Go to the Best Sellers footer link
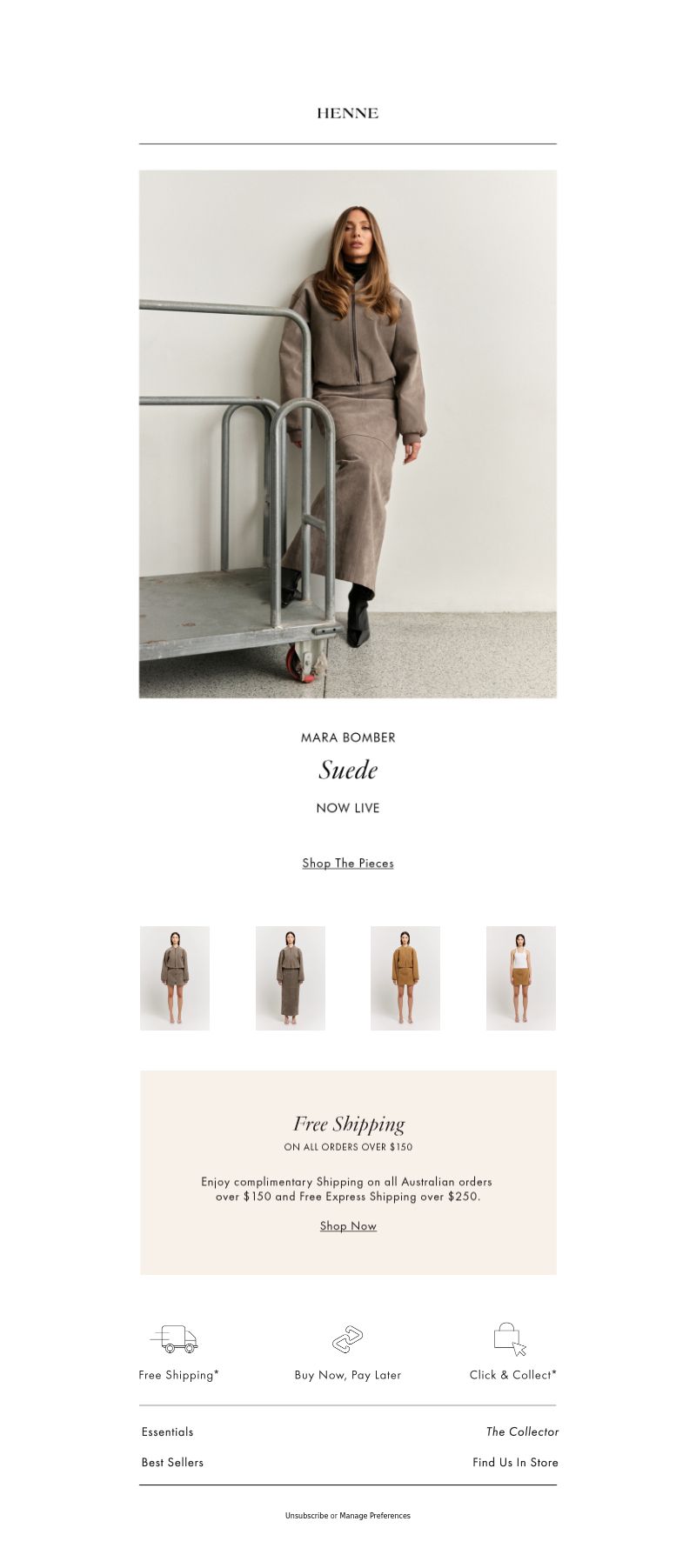 pyautogui.click(x=172, y=1462)
